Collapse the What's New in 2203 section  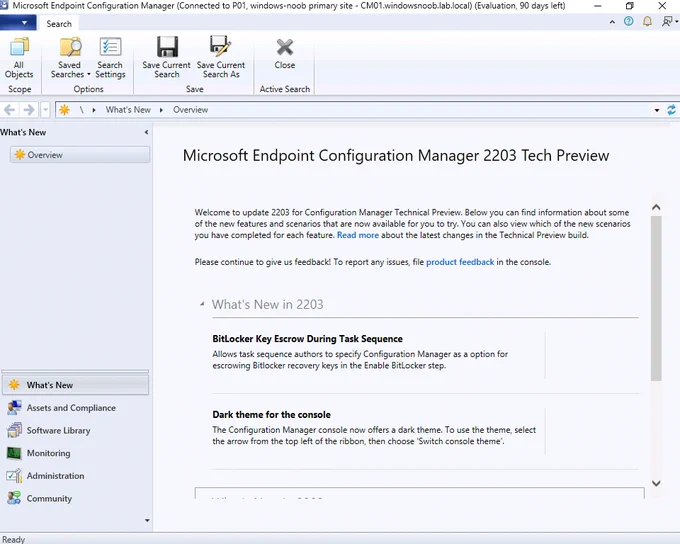(x=202, y=304)
